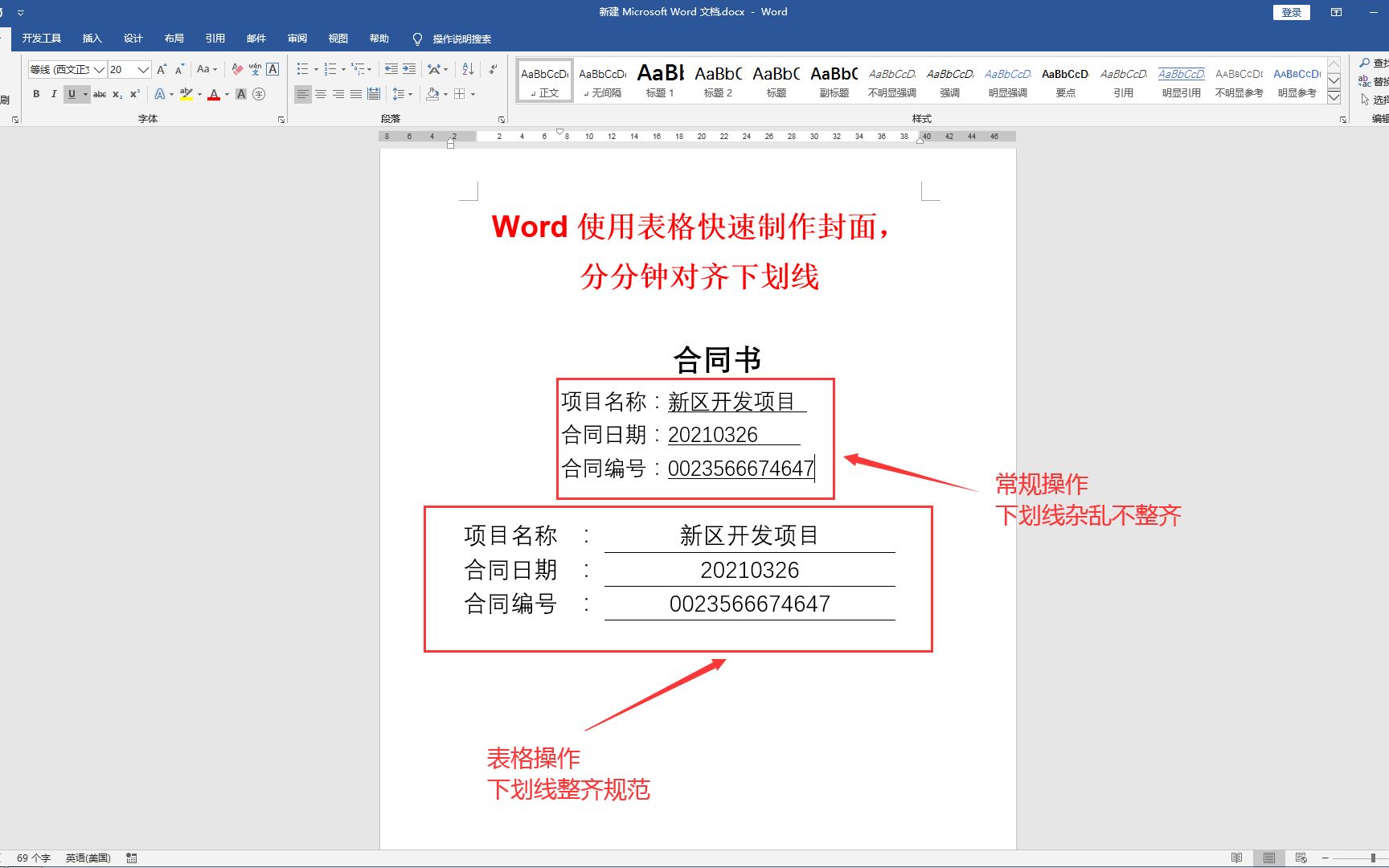
Task: Click the 69 个字 word count
Action: click(34, 858)
